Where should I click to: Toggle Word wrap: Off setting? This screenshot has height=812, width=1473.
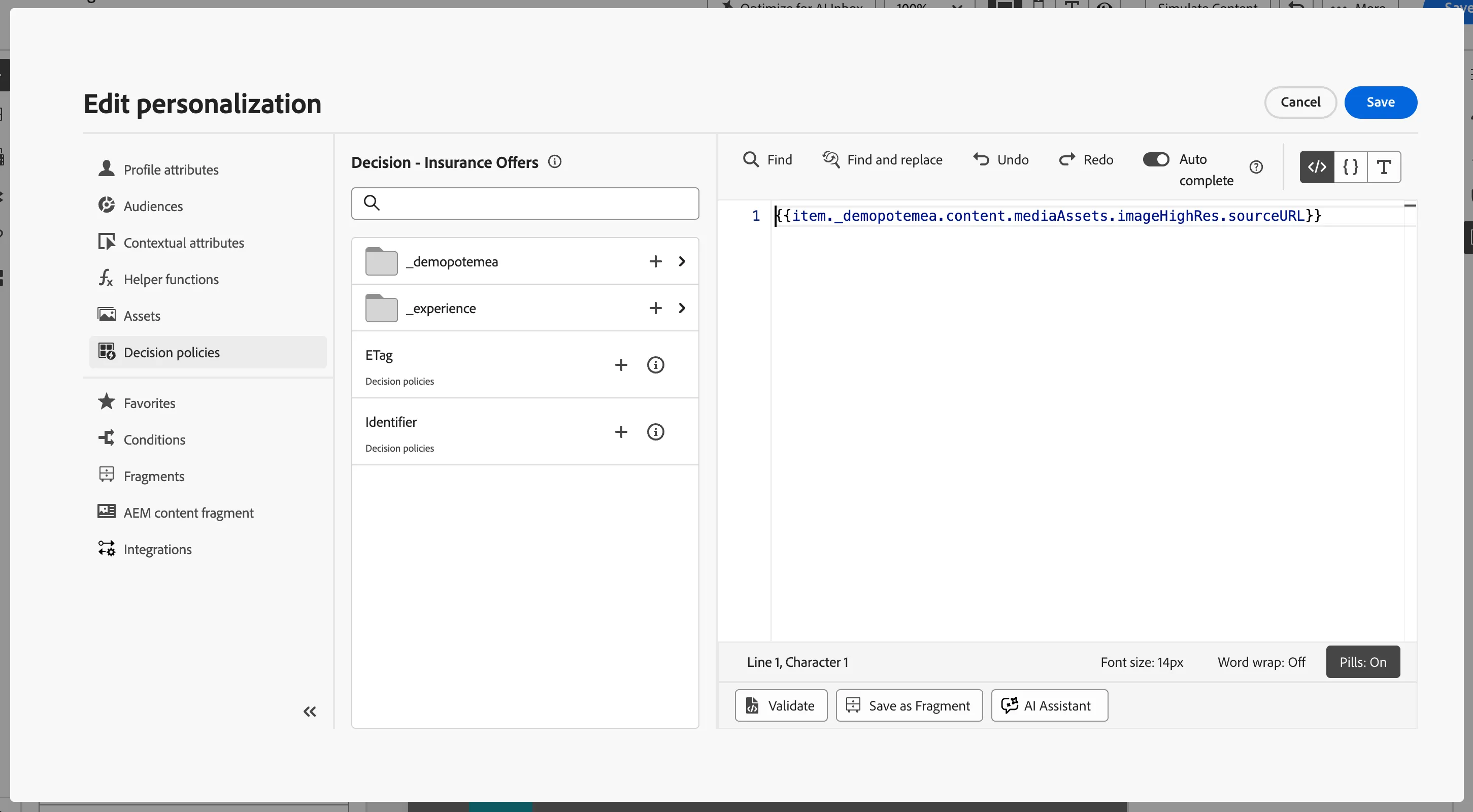1261,662
